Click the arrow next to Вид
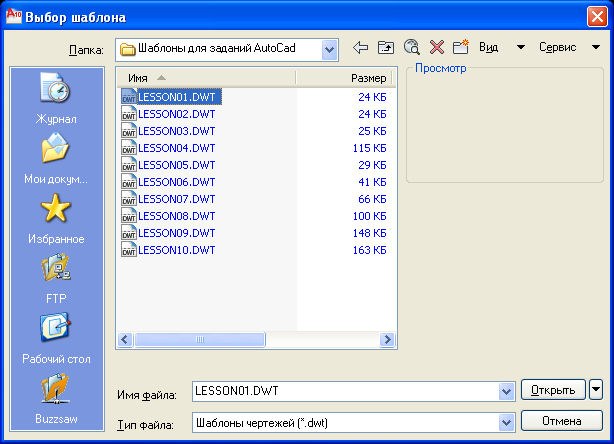The height and width of the screenshot is (444, 614). (x=521, y=47)
